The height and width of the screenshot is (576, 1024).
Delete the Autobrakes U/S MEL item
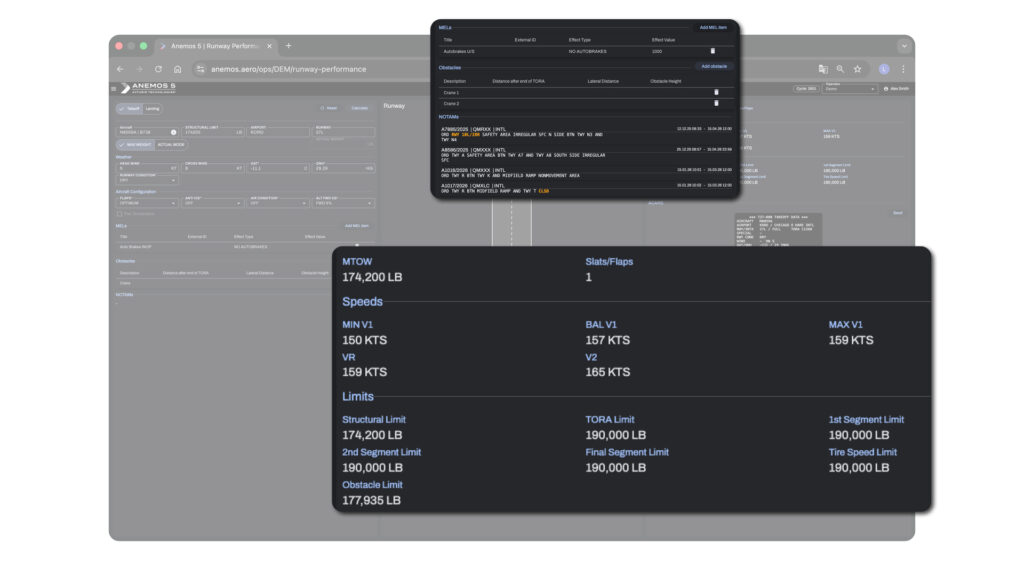click(713, 50)
